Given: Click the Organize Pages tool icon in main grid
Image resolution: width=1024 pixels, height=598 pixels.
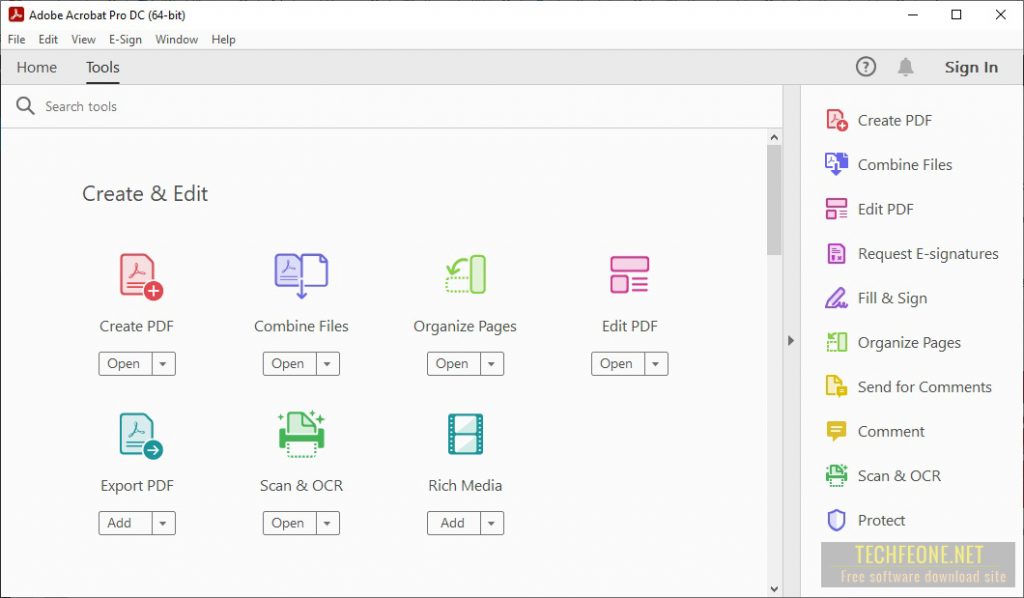Looking at the screenshot, I should [466, 274].
